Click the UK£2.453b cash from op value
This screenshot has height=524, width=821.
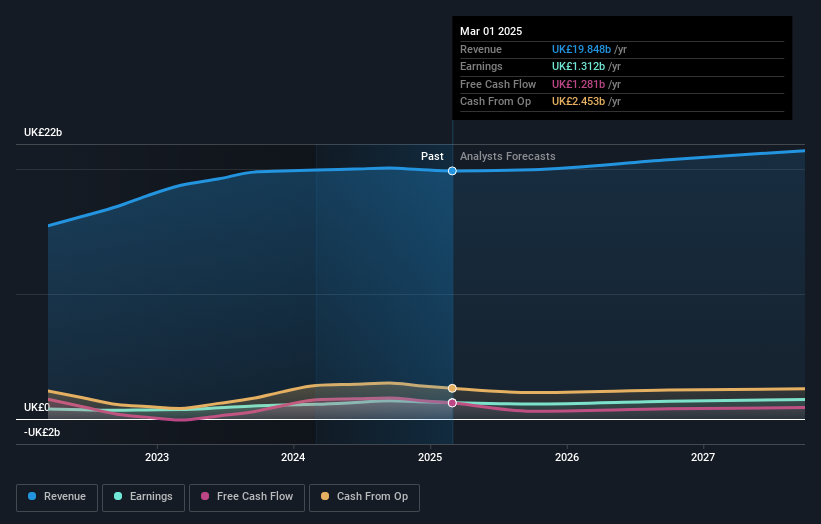click(x=579, y=102)
